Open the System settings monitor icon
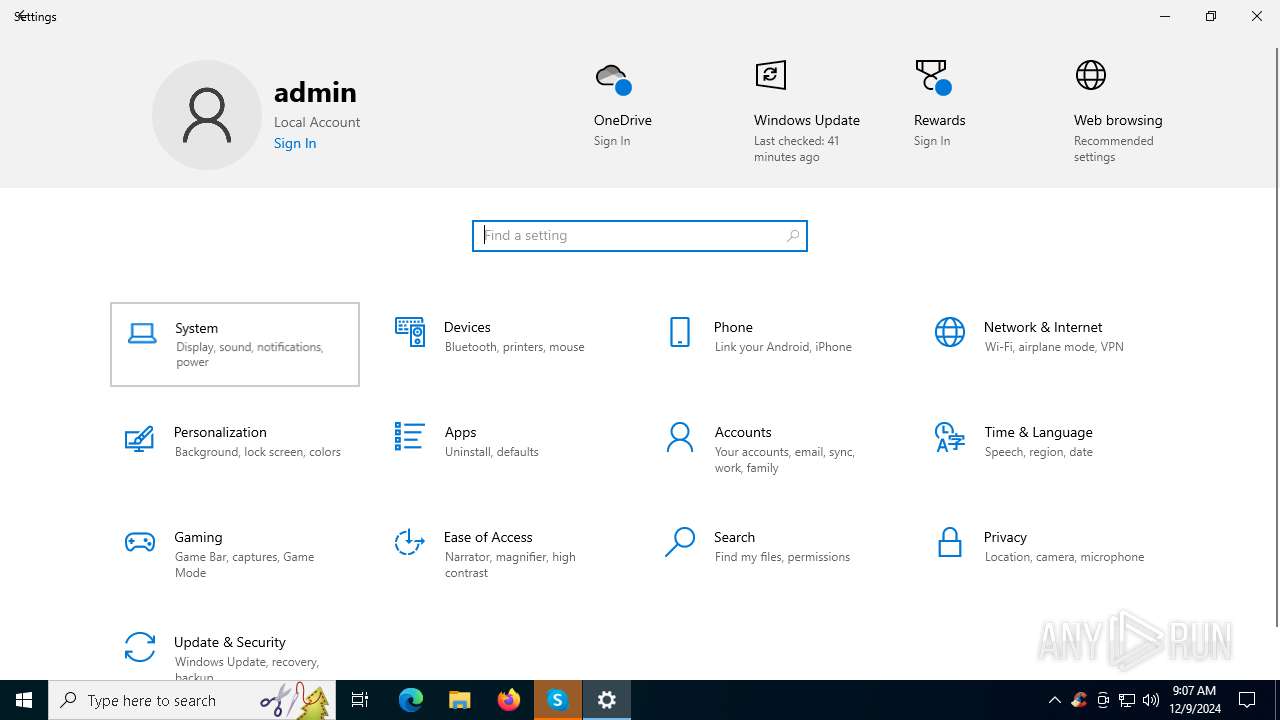Viewport: 1280px width, 720px height. click(x=142, y=333)
